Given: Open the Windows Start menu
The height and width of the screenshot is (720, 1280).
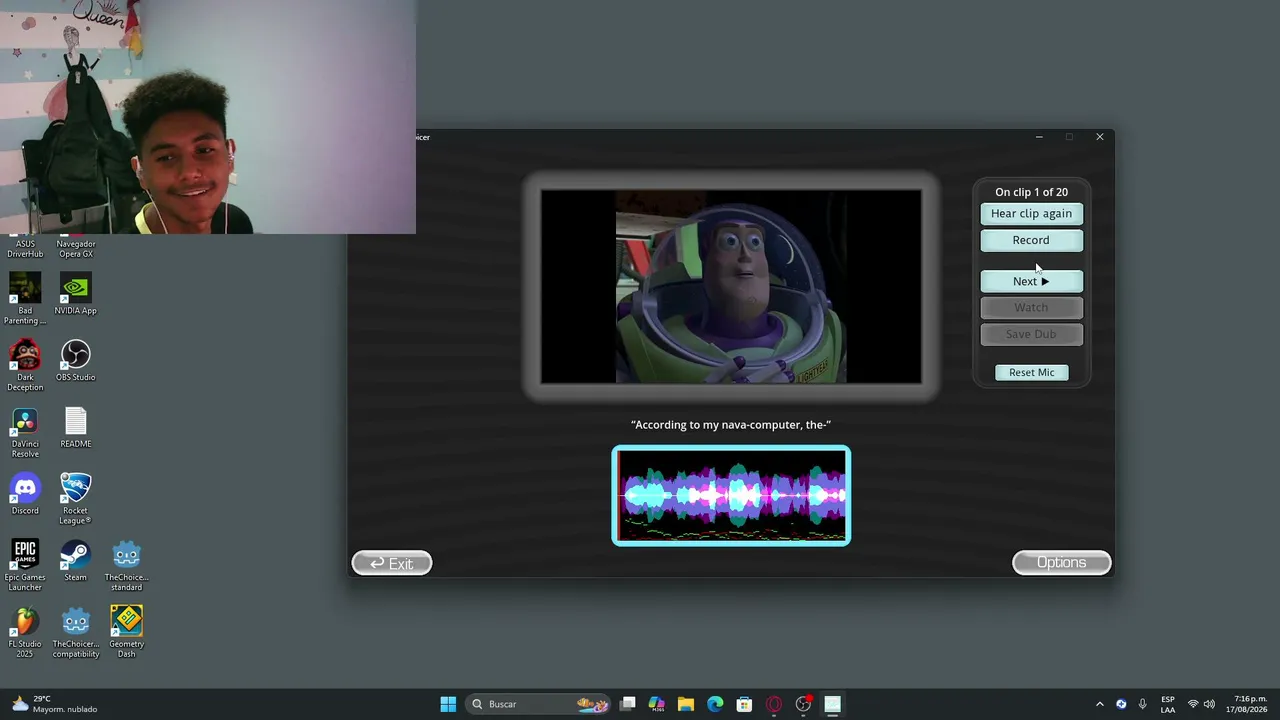Looking at the screenshot, I should [x=448, y=704].
